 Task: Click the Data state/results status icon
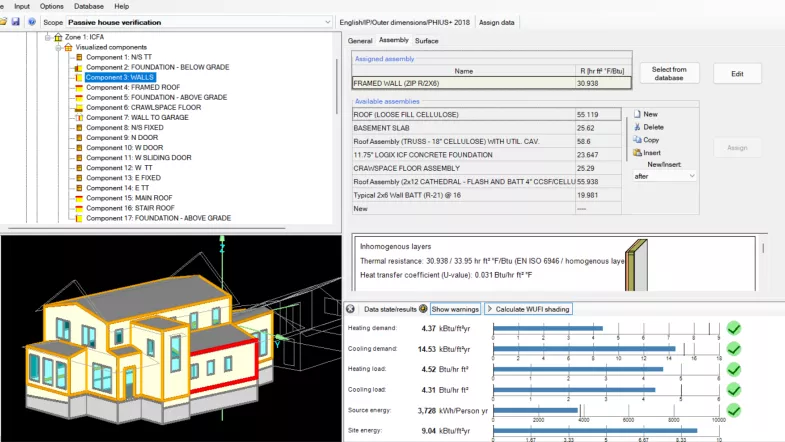pyautogui.click(x=423, y=309)
